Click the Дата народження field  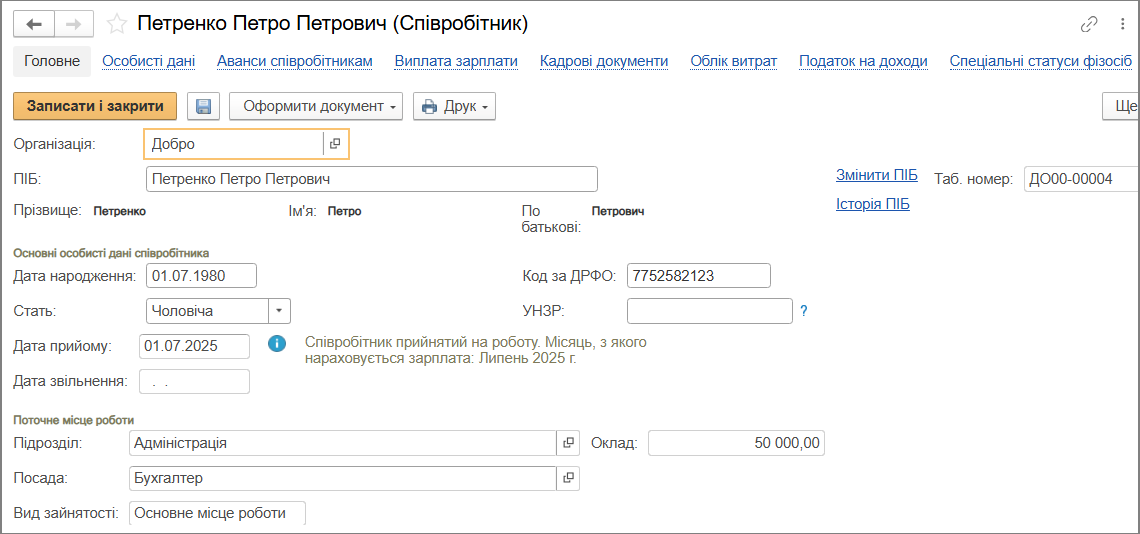click(201, 276)
